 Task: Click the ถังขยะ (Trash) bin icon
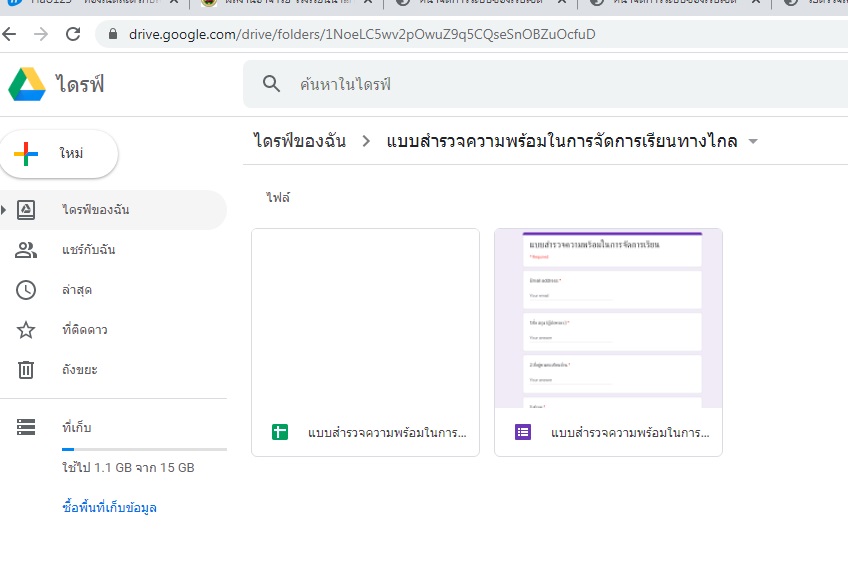(26, 370)
